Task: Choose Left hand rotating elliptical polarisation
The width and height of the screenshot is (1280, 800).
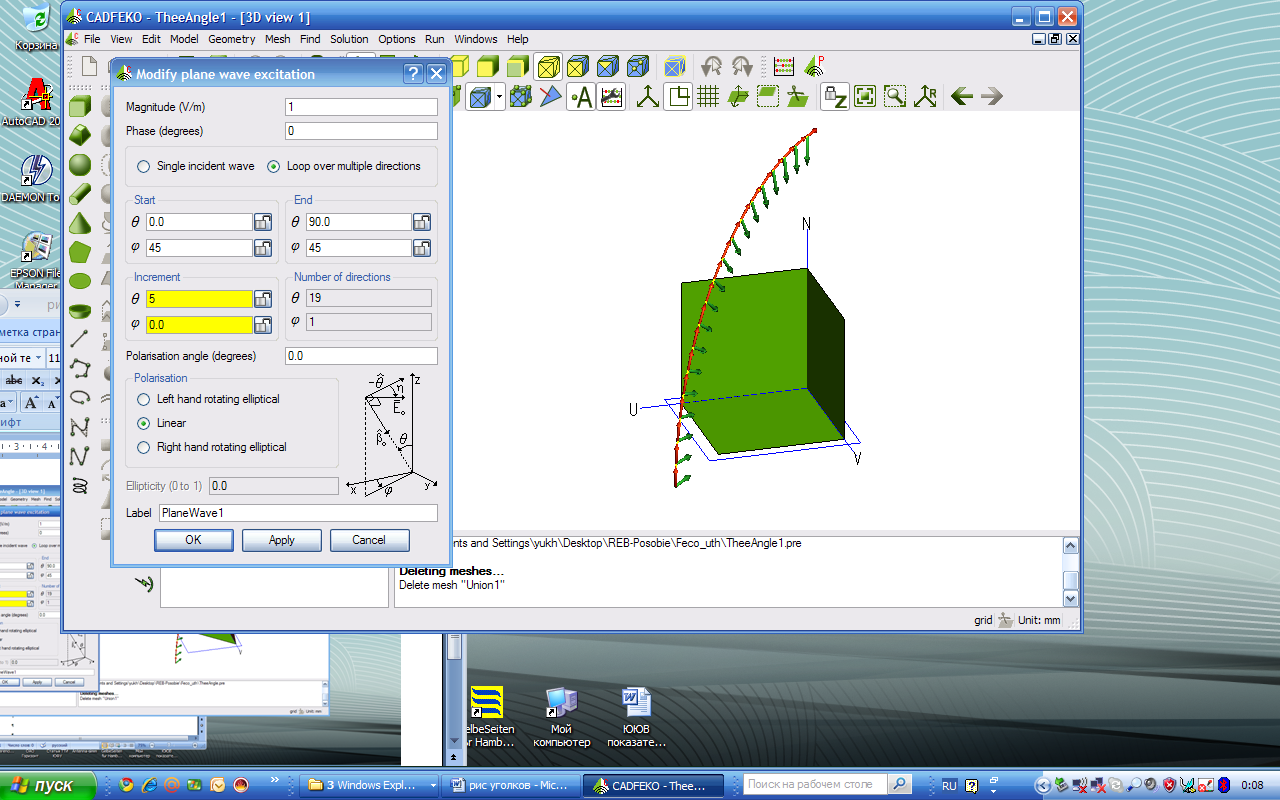Action: (208, 399)
